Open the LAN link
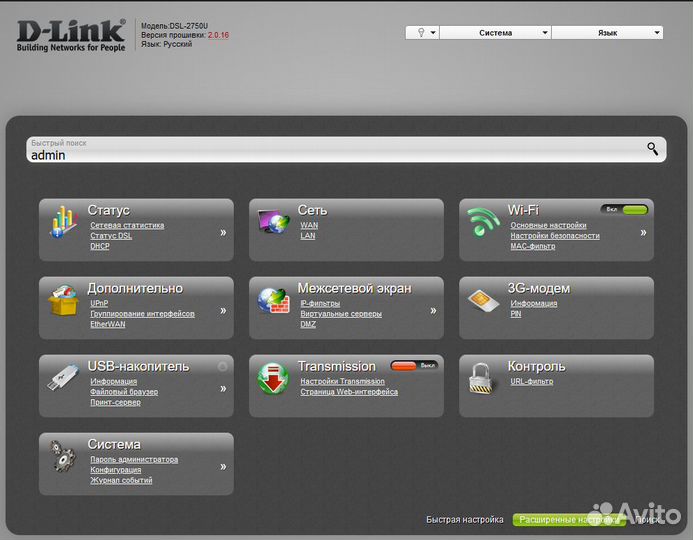This screenshot has height=540, width=693. point(308,236)
